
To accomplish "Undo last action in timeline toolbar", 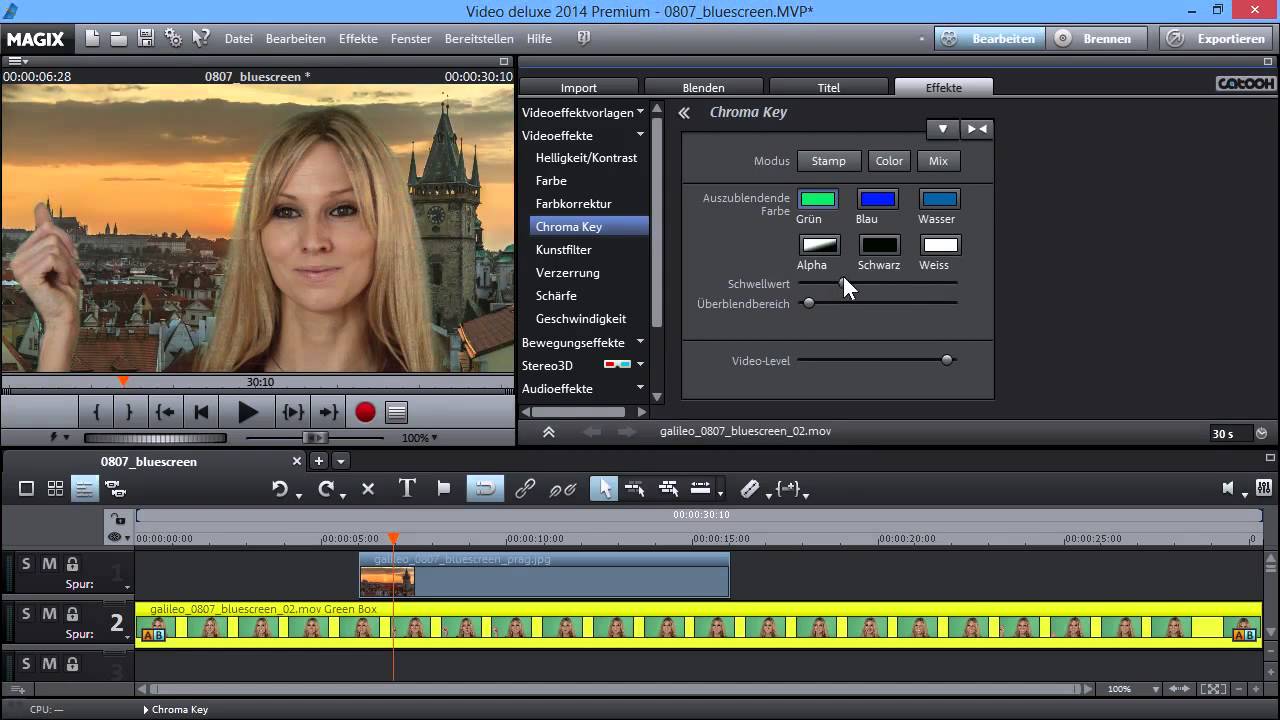I will (280, 489).
